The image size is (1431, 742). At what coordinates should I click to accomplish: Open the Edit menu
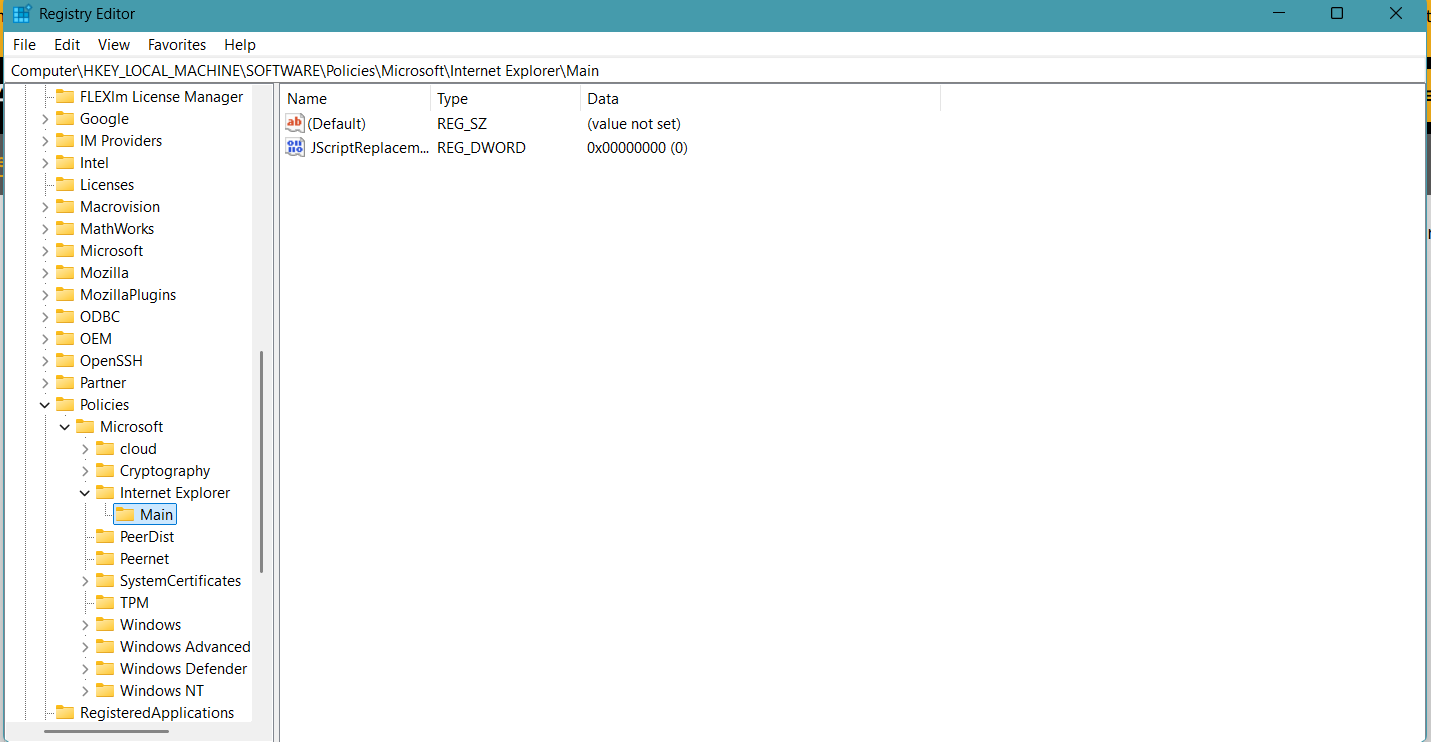[67, 45]
